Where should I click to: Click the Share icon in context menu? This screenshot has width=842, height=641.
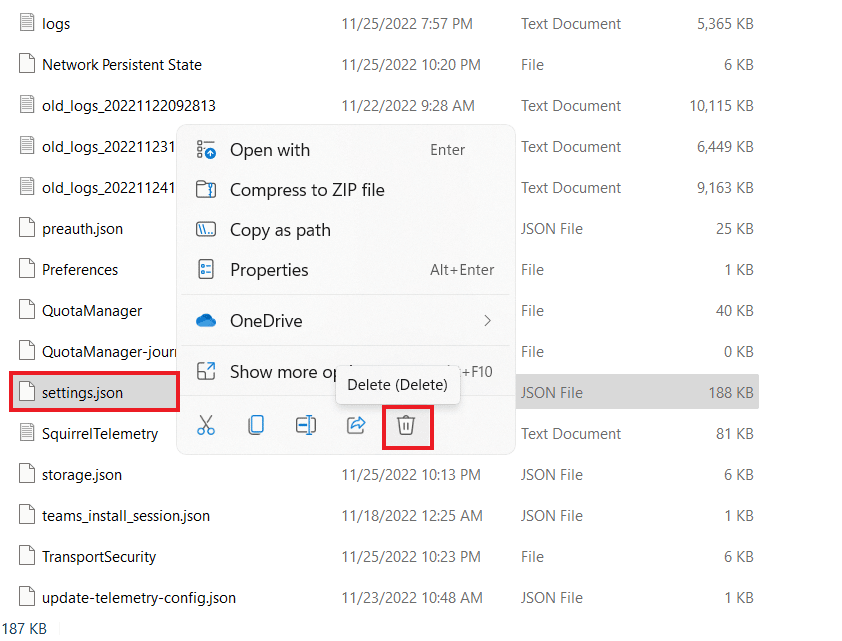coord(356,425)
